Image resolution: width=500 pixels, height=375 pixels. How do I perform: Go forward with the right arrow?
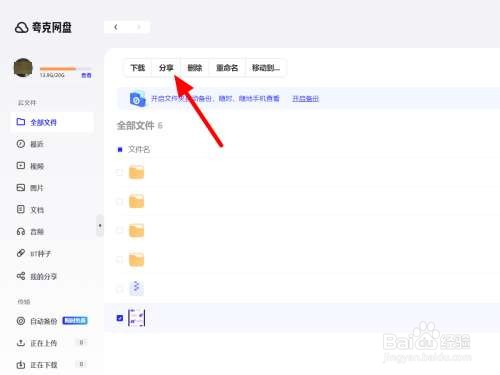139,27
